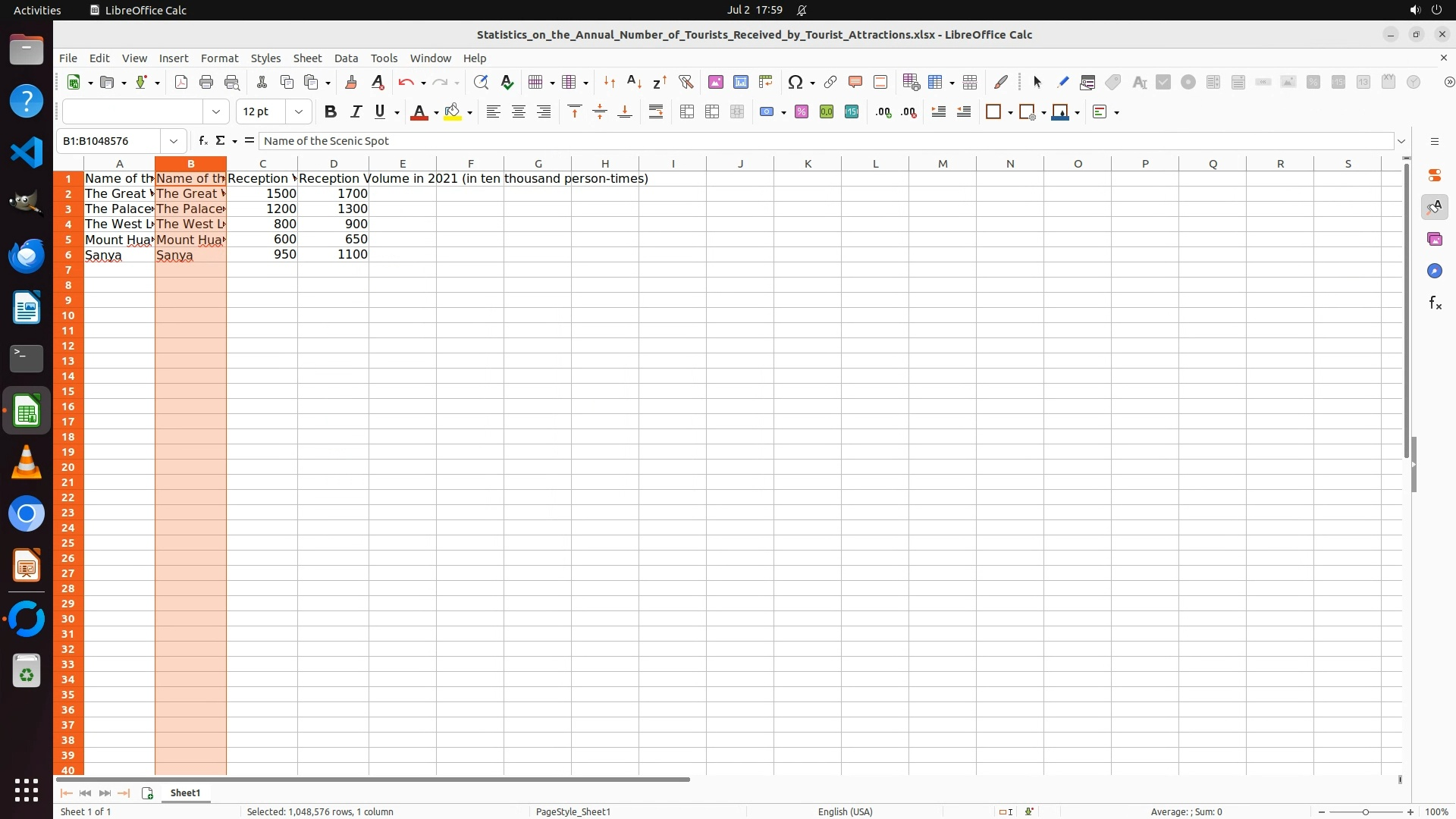Click Format as Percent icon

click(801, 112)
